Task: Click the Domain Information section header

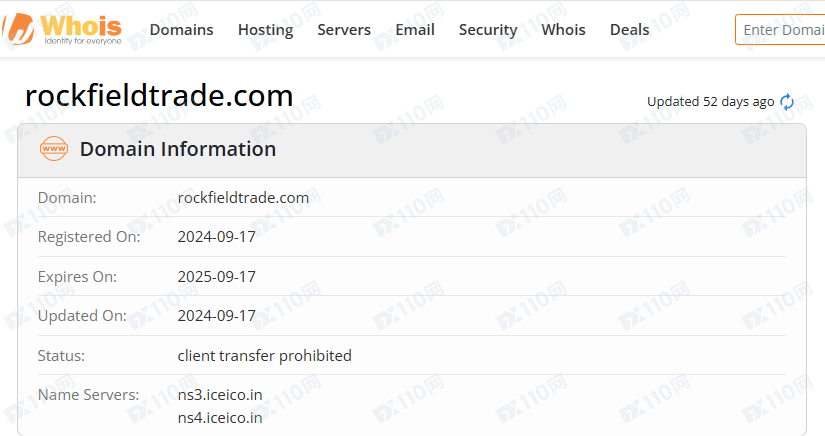Action: pyautogui.click(x=178, y=149)
